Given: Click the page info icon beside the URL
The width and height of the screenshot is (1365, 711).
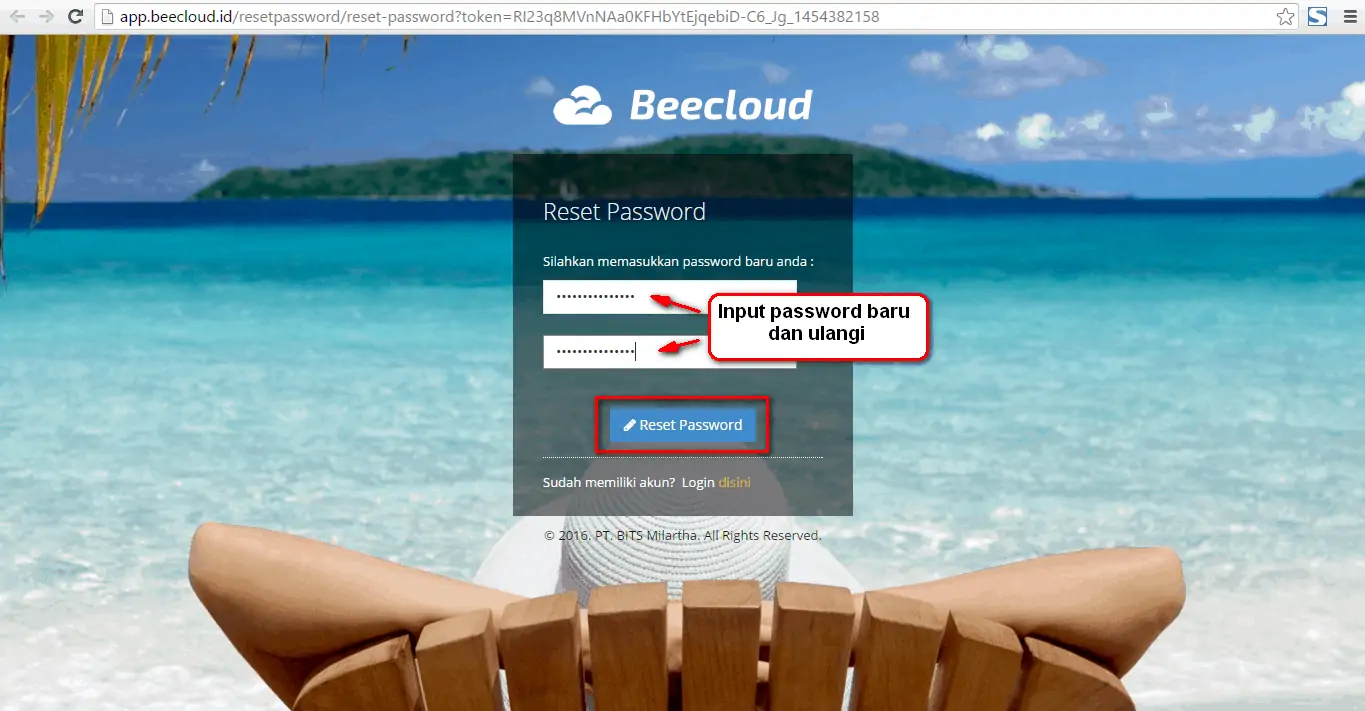Looking at the screenshot, I should click(108, 17).
